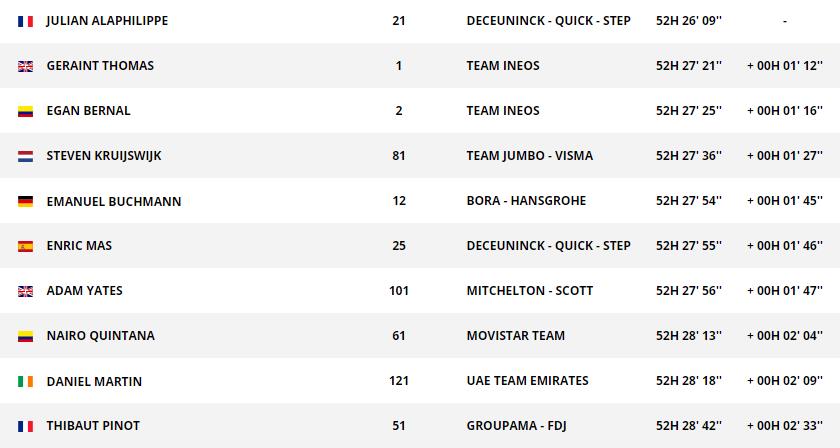
Task: Click the French flag next to Thibaut Pinot
Action: [x=26, y=426]
